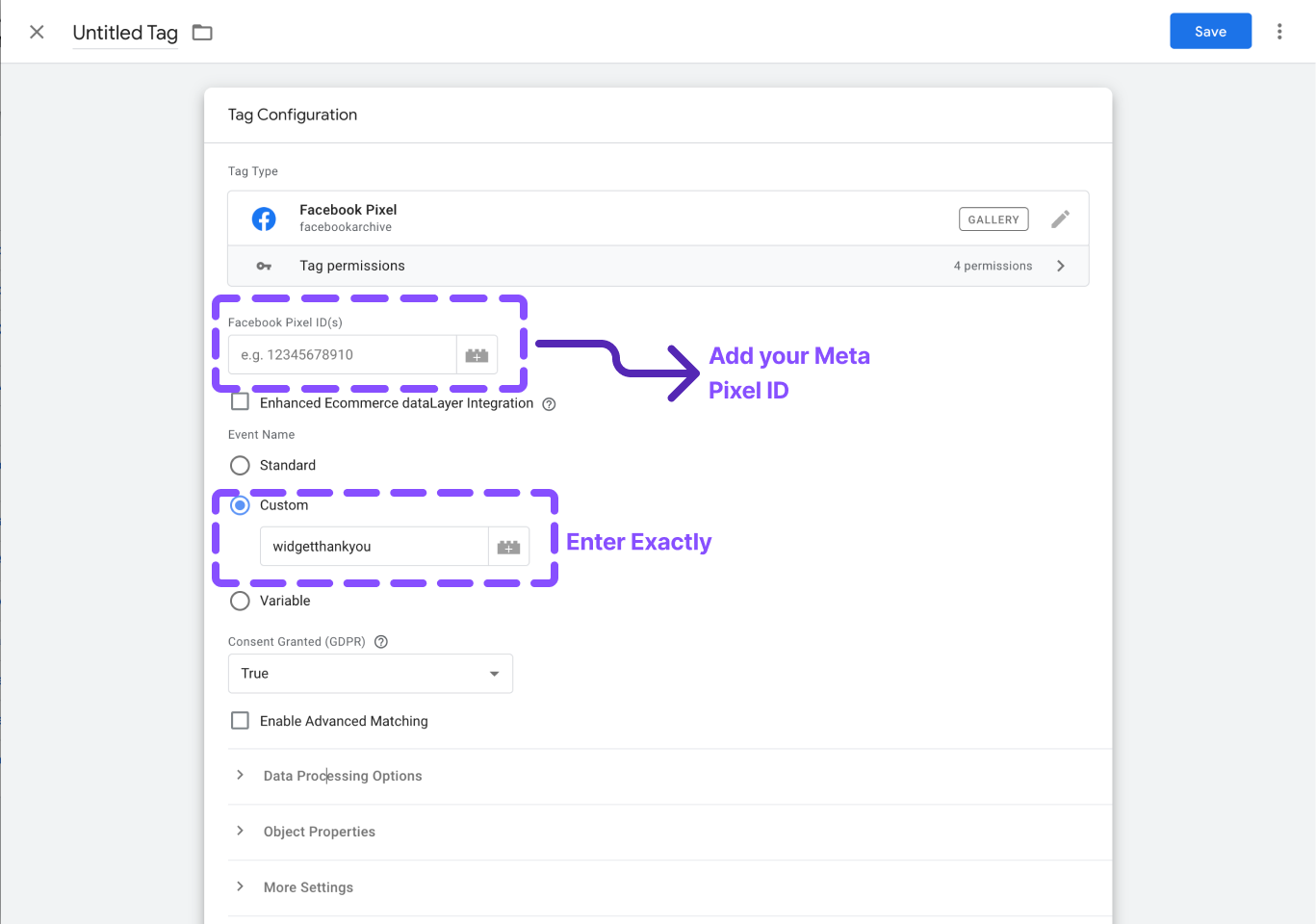This screenshot has height=924, width=1316.
Task: Click the folder icon next to Untitled Tag
Action: pos(202,33)
